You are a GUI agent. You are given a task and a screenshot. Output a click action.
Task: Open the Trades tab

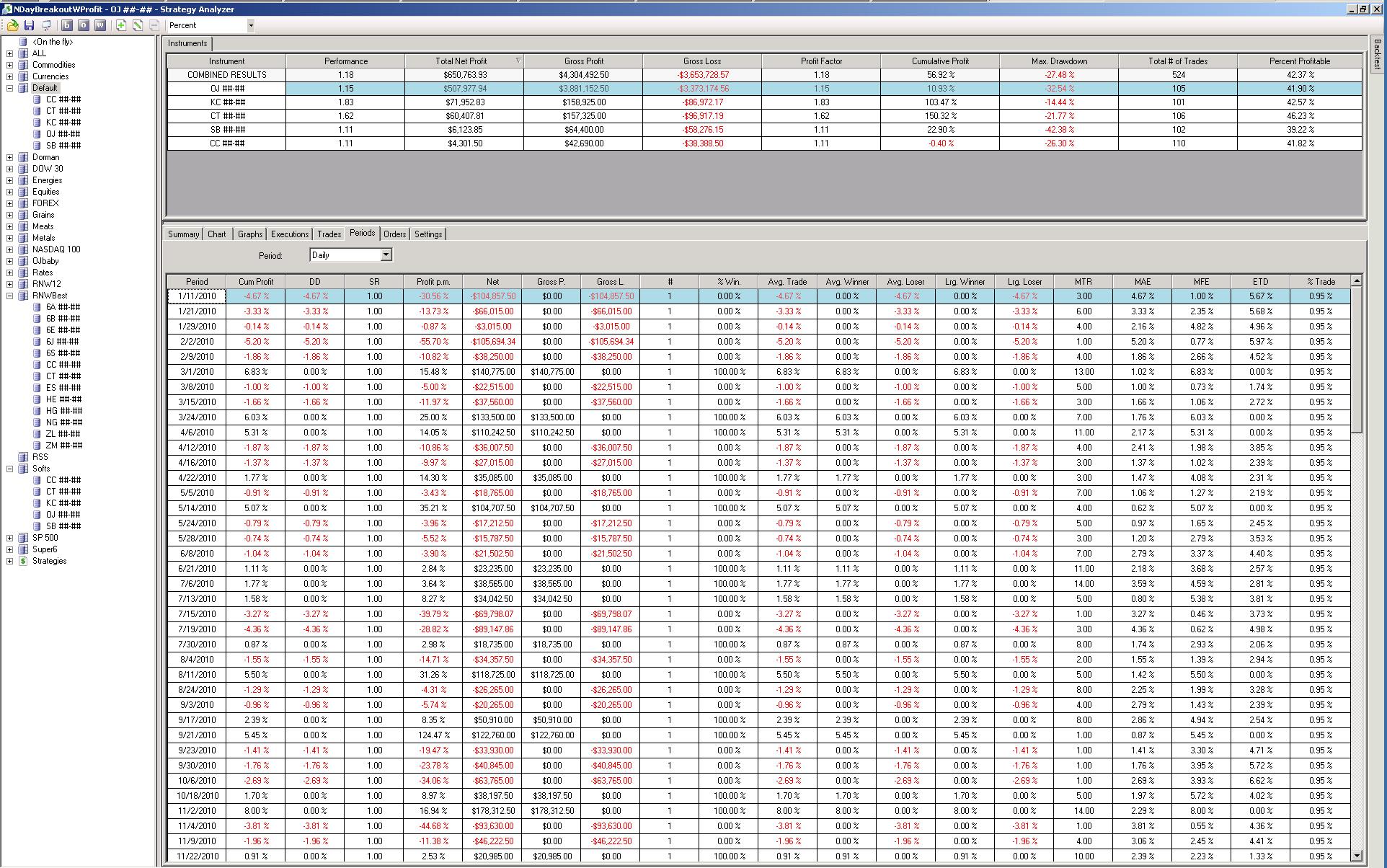(x=329, y=234)
